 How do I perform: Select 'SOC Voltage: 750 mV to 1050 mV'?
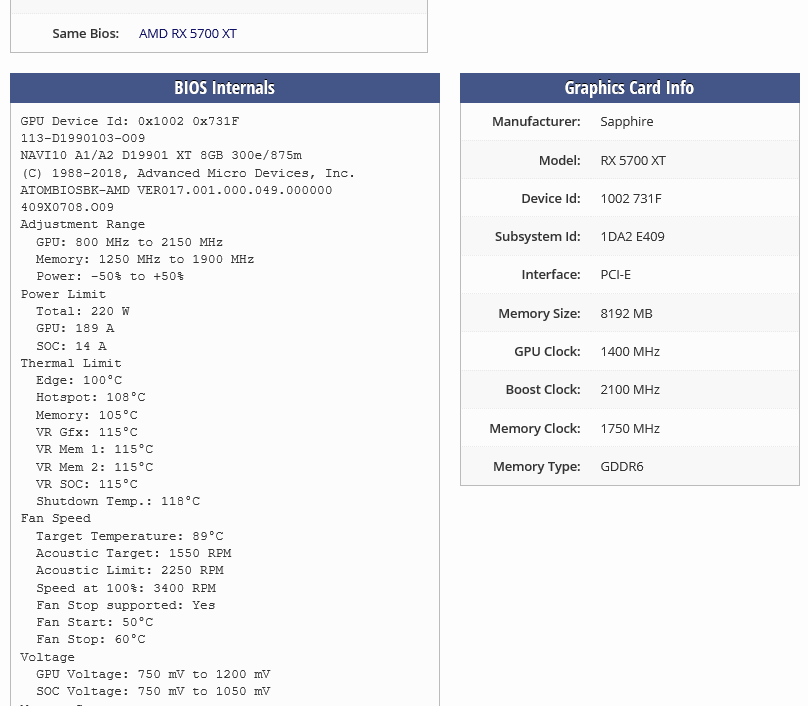(x=153, y=692)
